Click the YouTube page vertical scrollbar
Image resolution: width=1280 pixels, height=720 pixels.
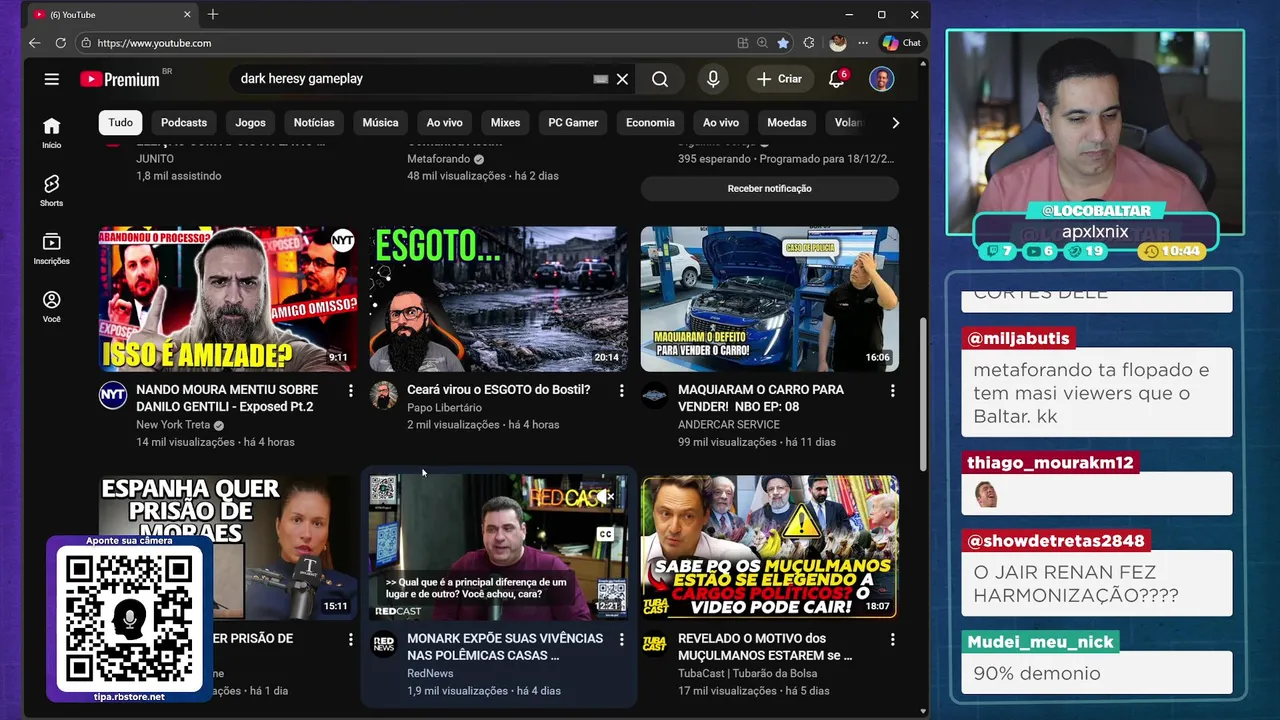coord(923,395)
